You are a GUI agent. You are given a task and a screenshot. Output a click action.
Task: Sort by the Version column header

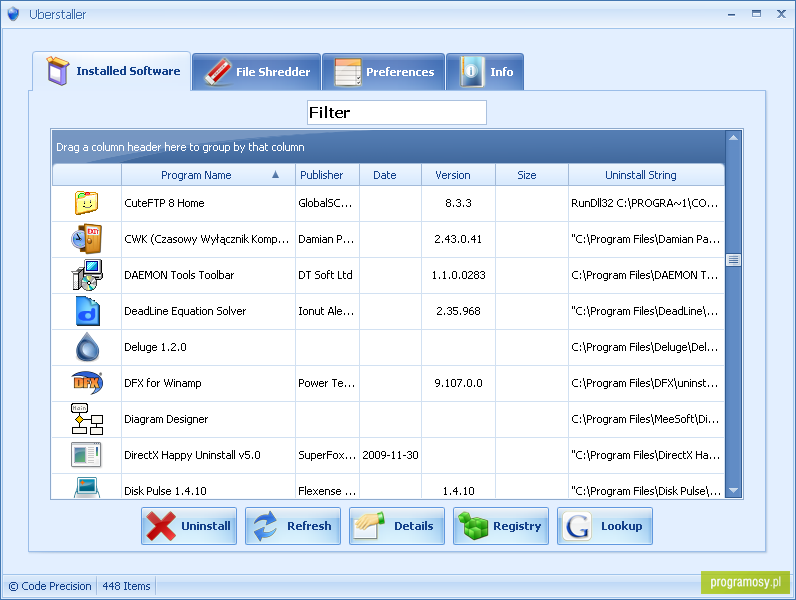(x=458, y=175)
